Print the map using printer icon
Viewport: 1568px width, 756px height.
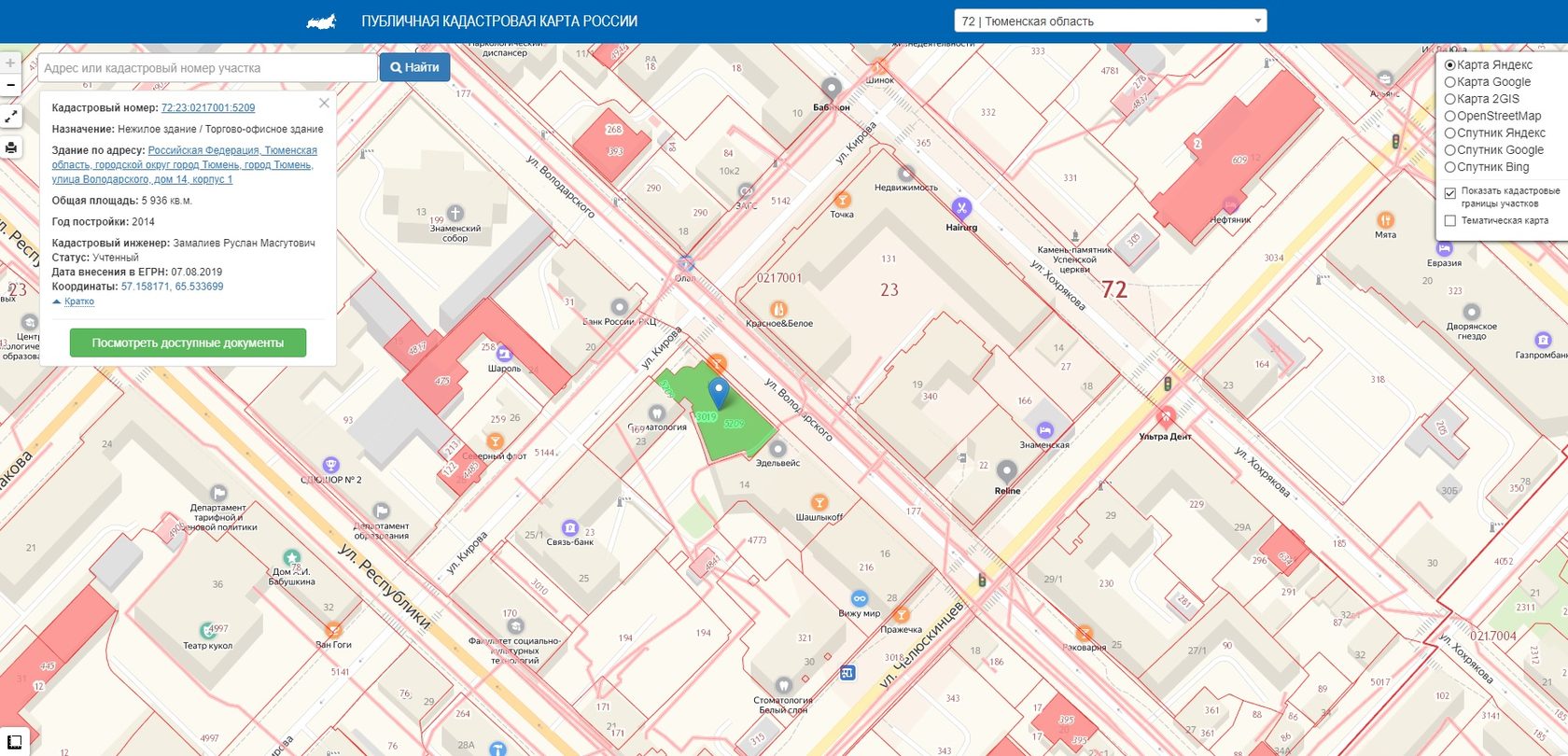10,147
